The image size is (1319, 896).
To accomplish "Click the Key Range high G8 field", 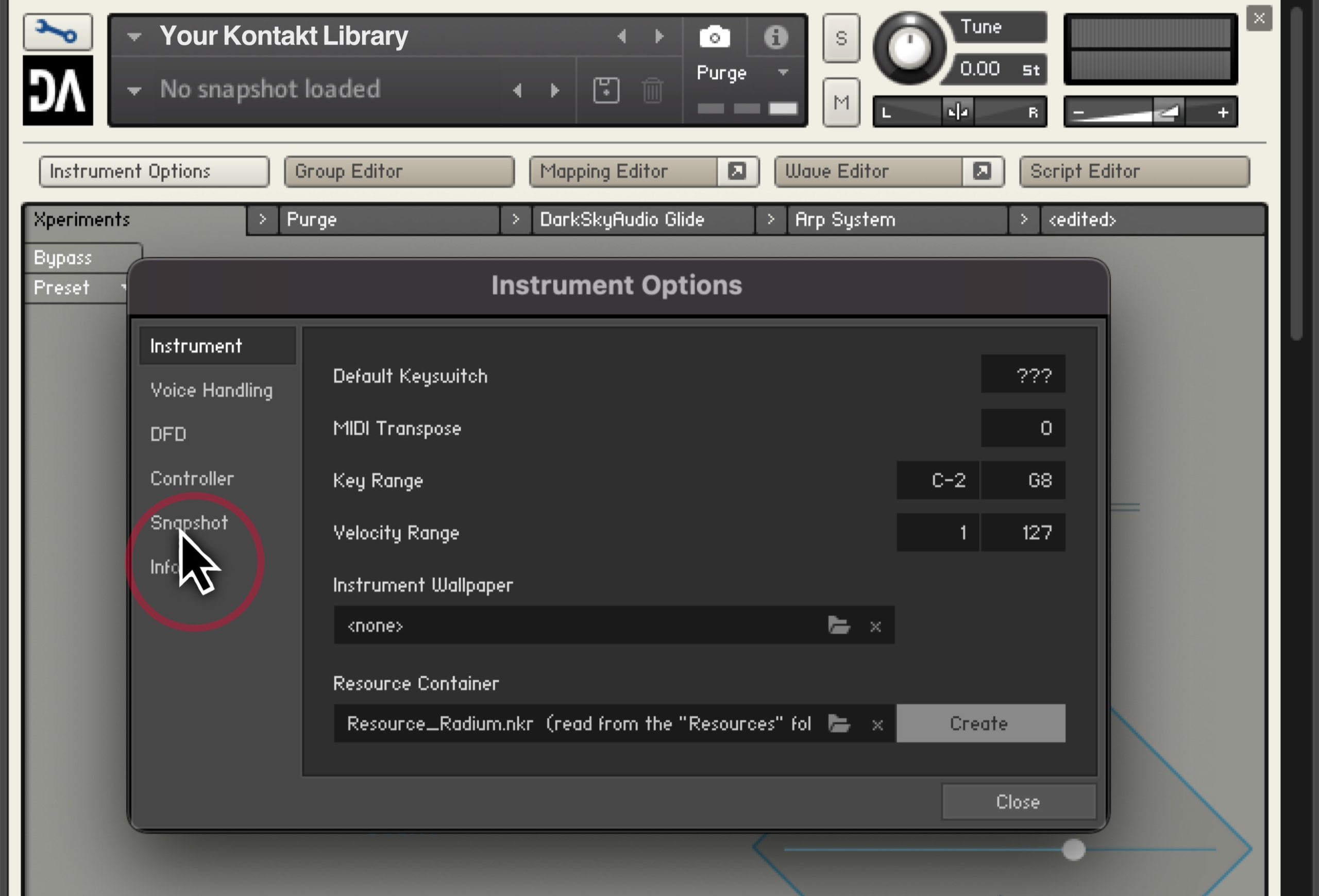I will point(1023,480).
